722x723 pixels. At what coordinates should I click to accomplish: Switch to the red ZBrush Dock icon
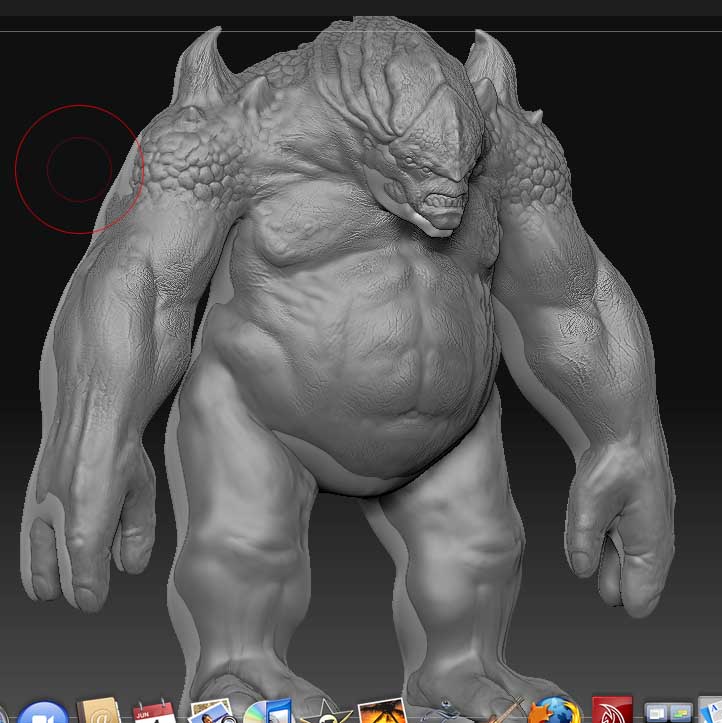tap(612, 711)
